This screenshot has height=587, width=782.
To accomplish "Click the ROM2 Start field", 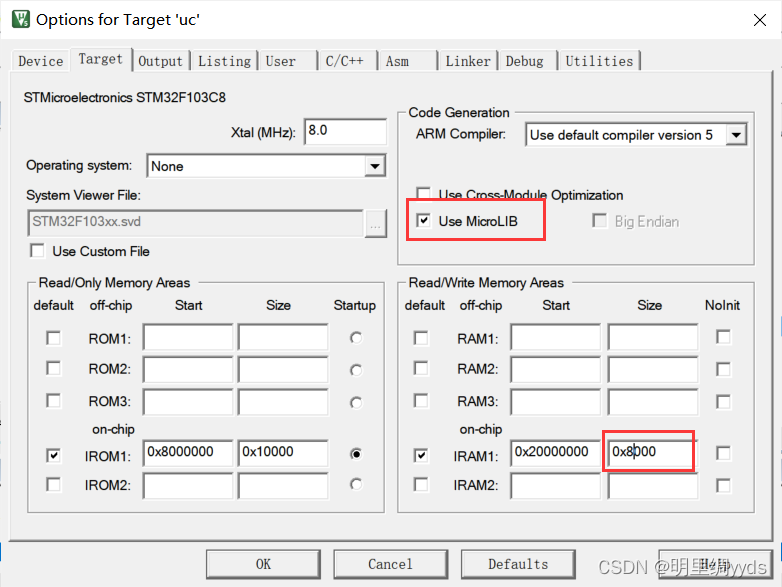I will (188, 369).
